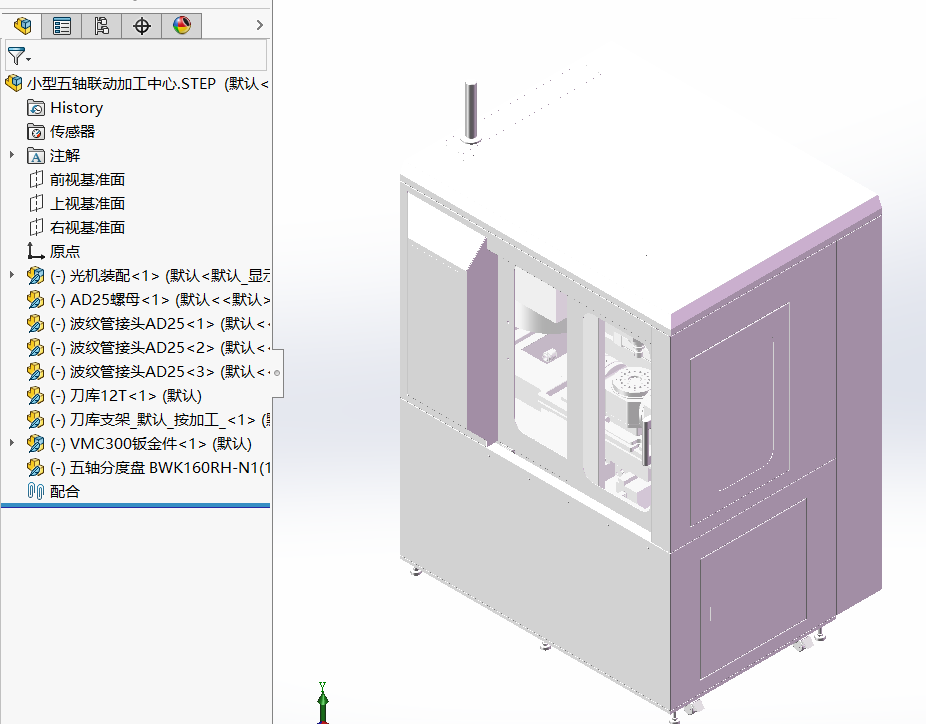
Task: Show more manager tabs with right chevron
Action: click(x=260, y=25)
